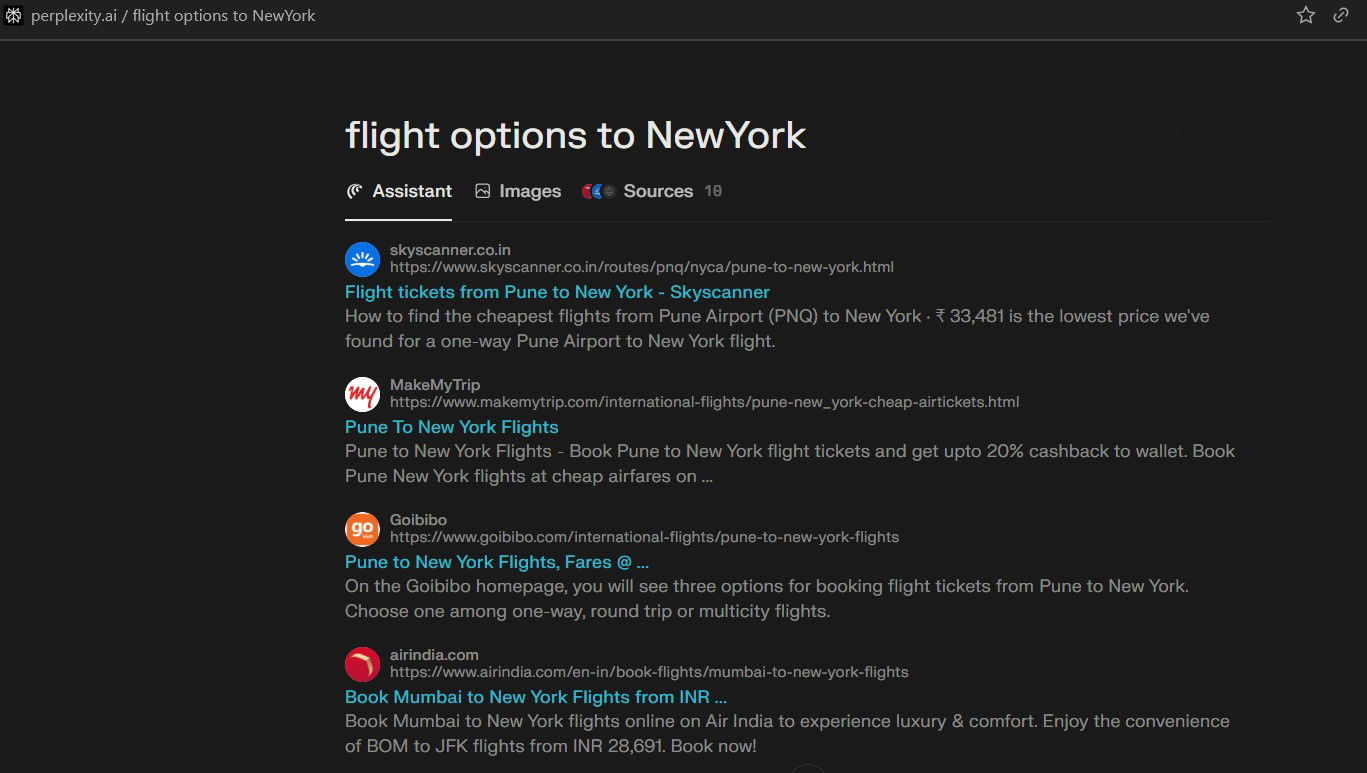Screen dimensions: 1367x773
Task: Click the Perplexity logo in the title bar
Action: point(14,15)
